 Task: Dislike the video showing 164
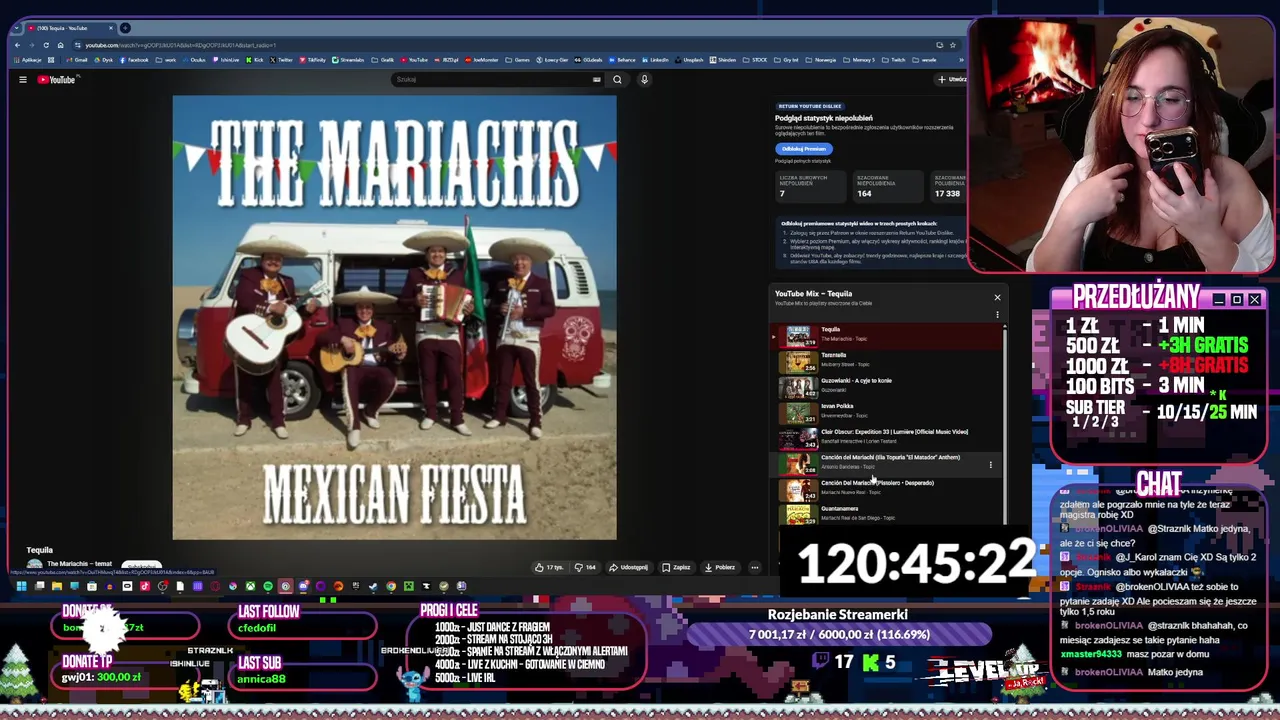(x=586, y=567)
